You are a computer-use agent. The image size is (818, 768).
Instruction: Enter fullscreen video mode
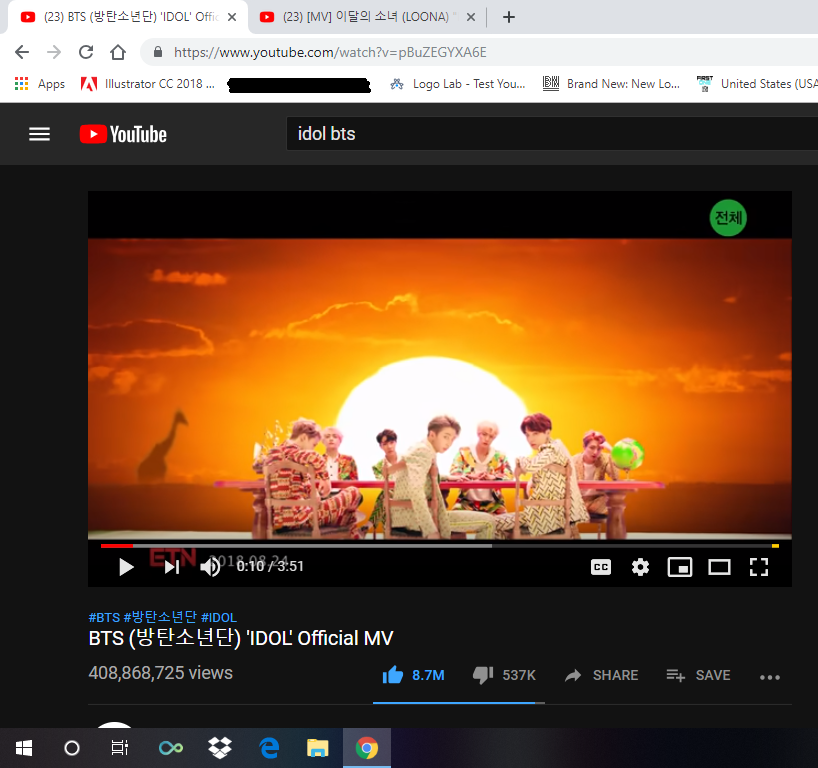point(759,567)
